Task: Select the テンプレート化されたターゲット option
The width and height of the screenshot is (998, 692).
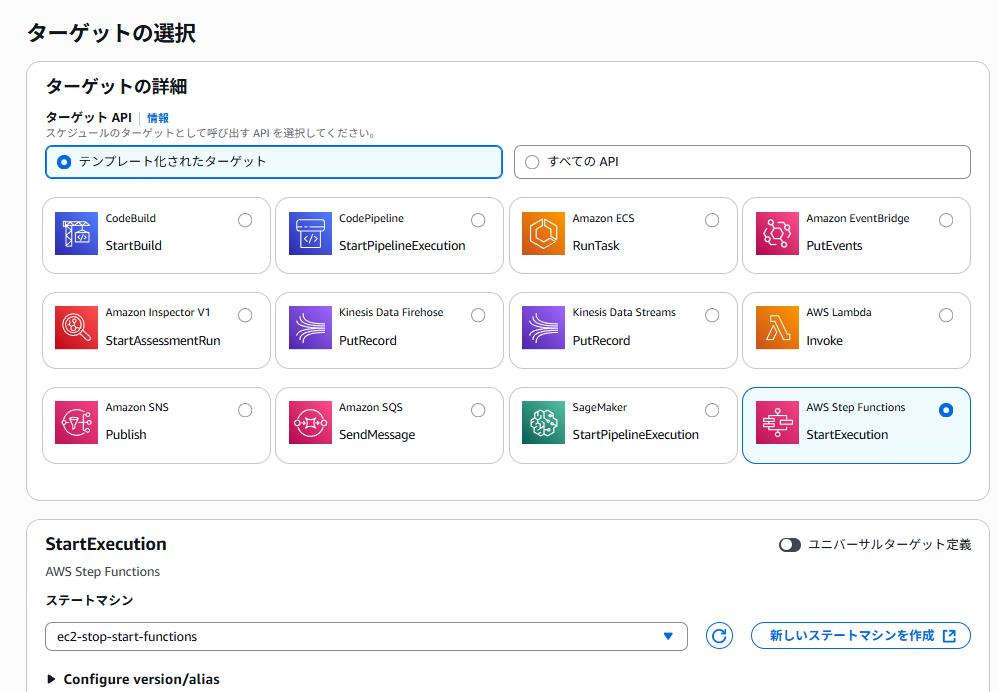Action: 65,162
